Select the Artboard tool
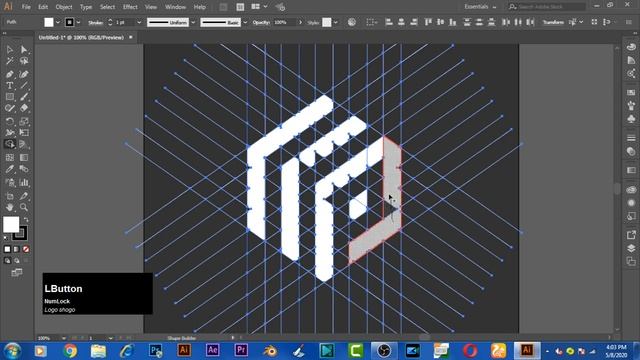 pos(9,196)
